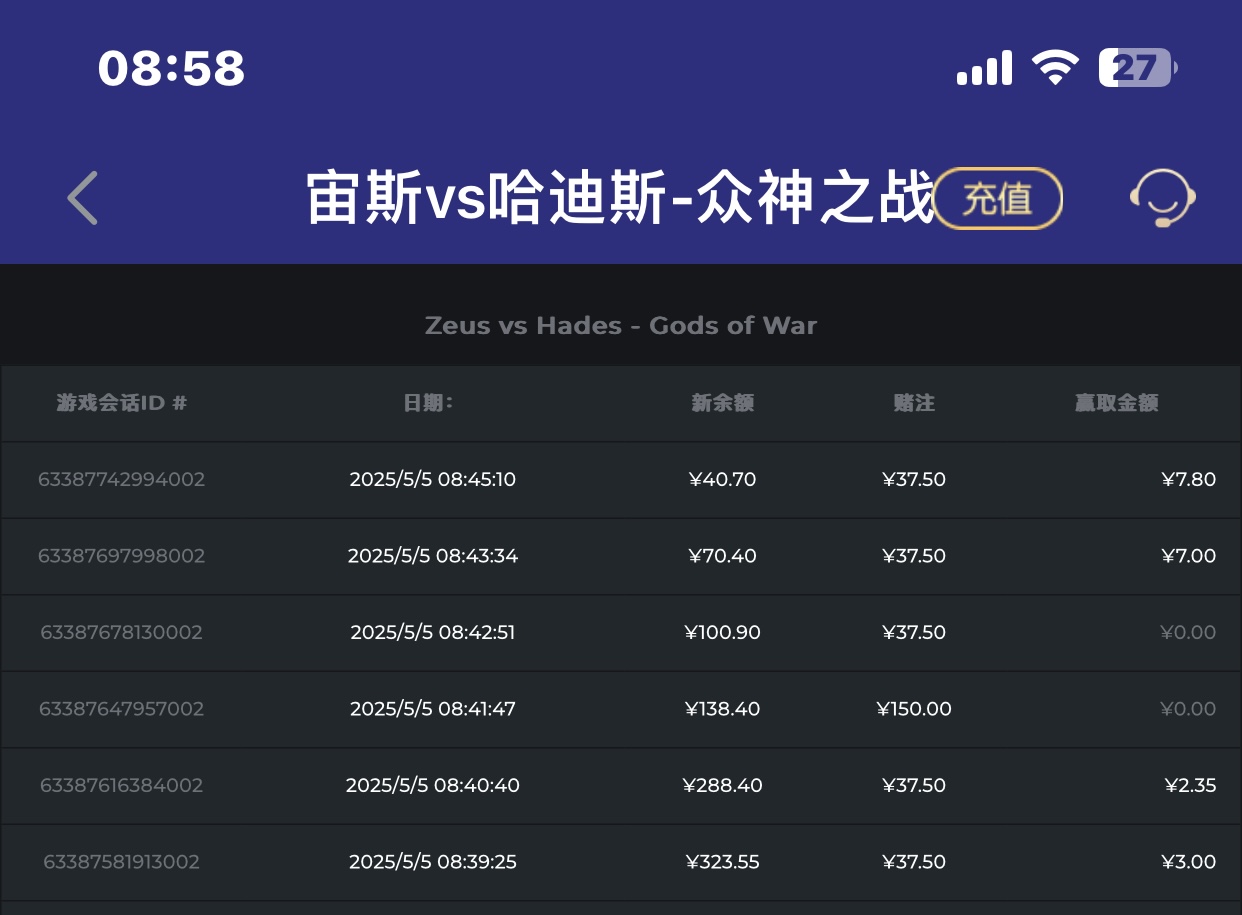Open session ID 63387678130002
Screen dimensions: 1242x915
pyautogui.click(x=122, y=632)
